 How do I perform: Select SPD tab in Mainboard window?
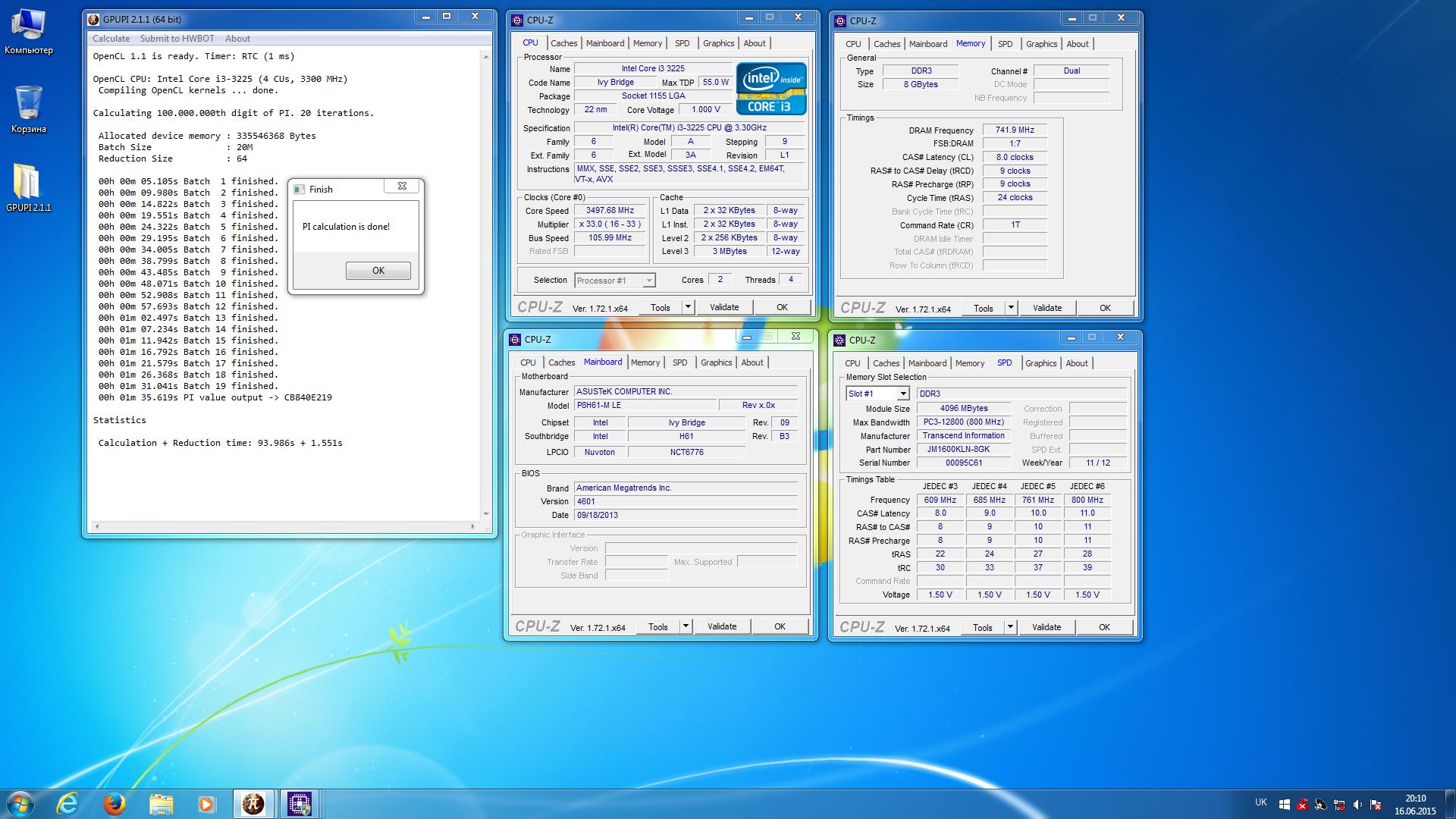(x=680, y=362)
